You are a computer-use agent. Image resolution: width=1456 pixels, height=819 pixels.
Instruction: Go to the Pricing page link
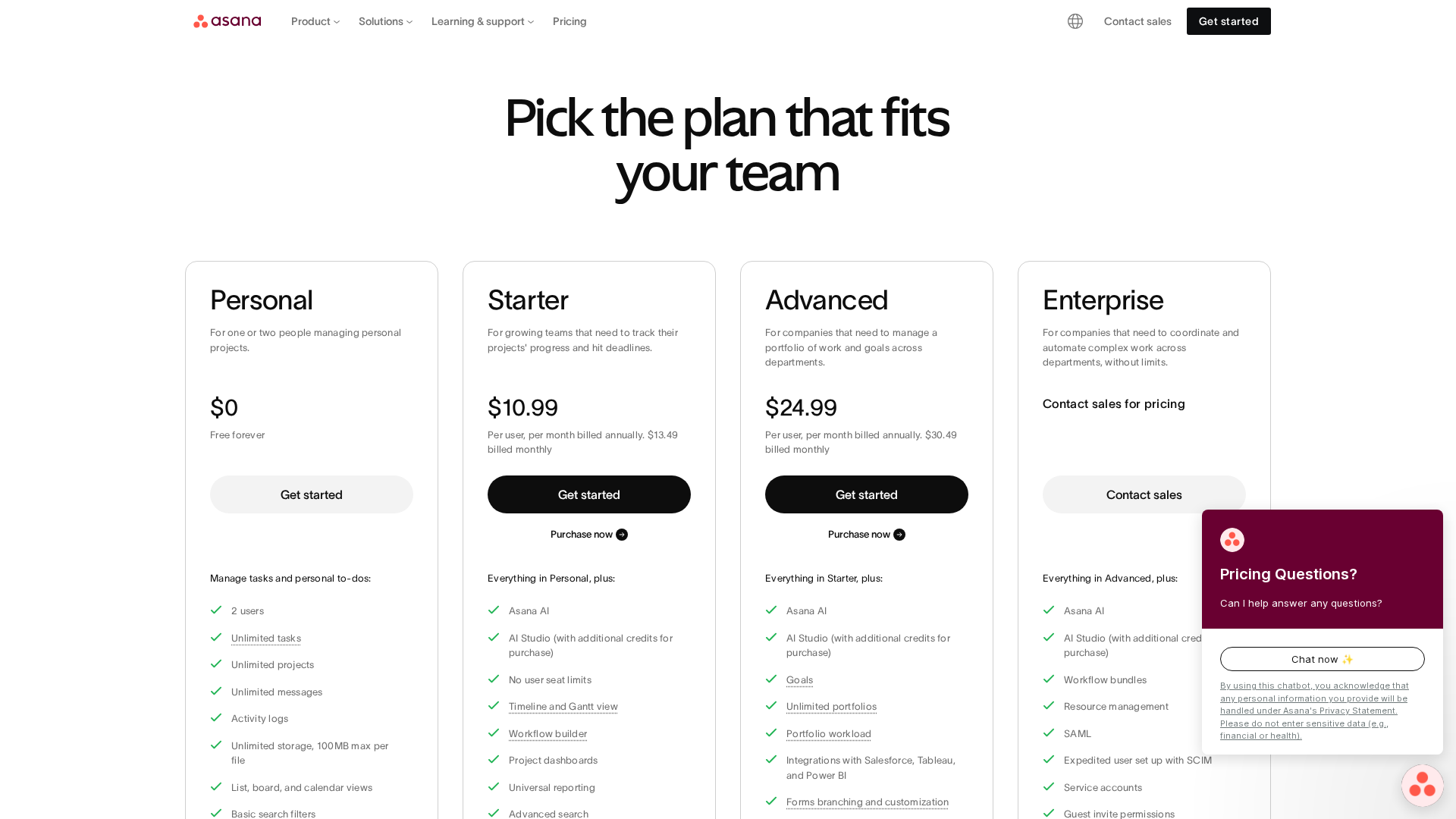[570, 21]
